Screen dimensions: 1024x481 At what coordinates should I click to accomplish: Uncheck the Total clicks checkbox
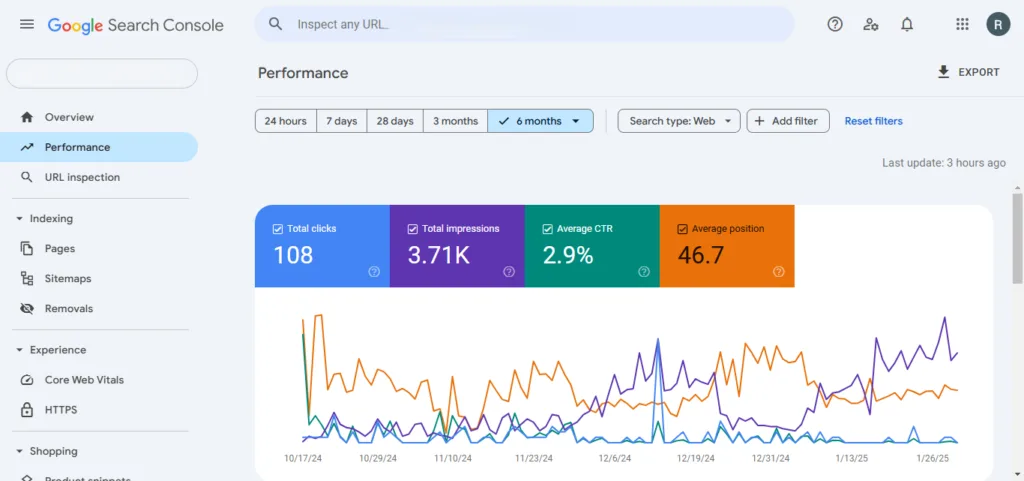(x=278, y=229)
